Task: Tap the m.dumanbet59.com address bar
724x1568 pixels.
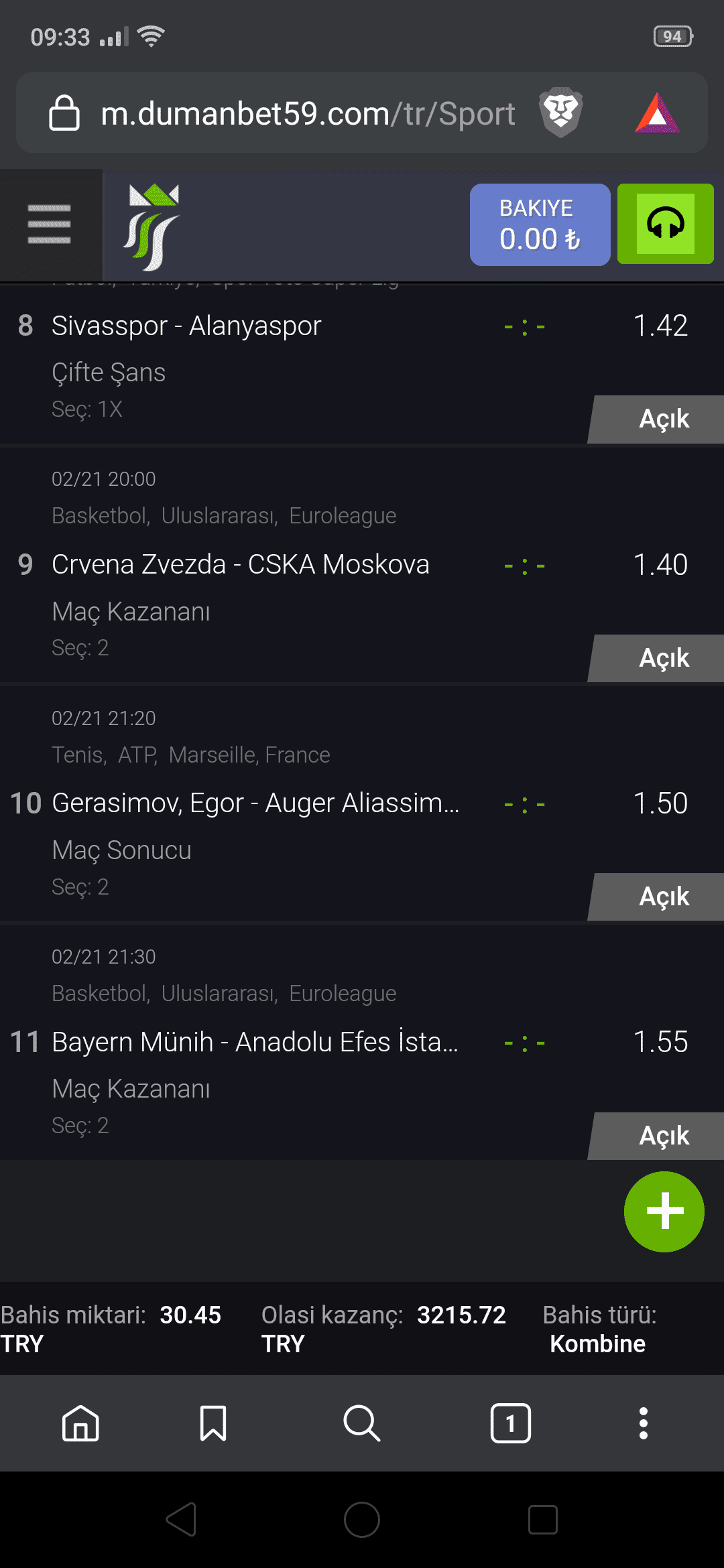Action: point(308,113)
